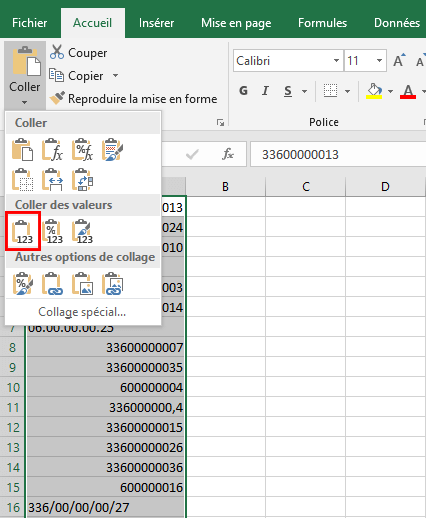Open Collage spécial… dialog
Viewport: 426px width, 518px height.
(x=82, y=312)
